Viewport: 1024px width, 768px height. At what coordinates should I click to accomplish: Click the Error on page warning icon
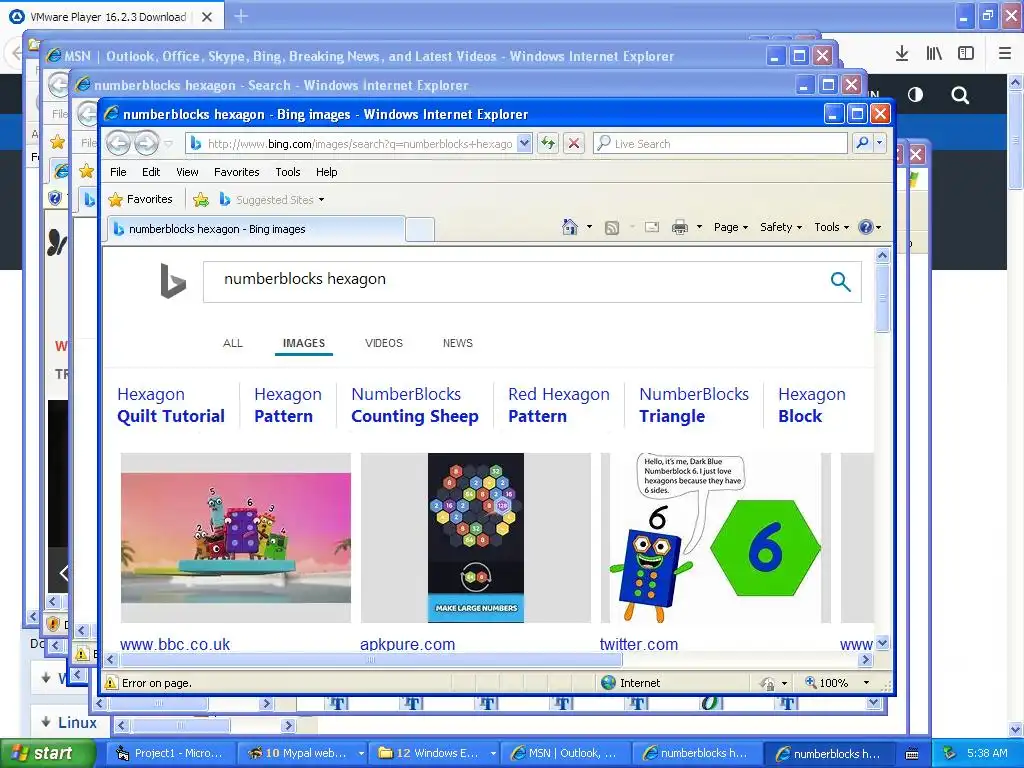(111, 683)
